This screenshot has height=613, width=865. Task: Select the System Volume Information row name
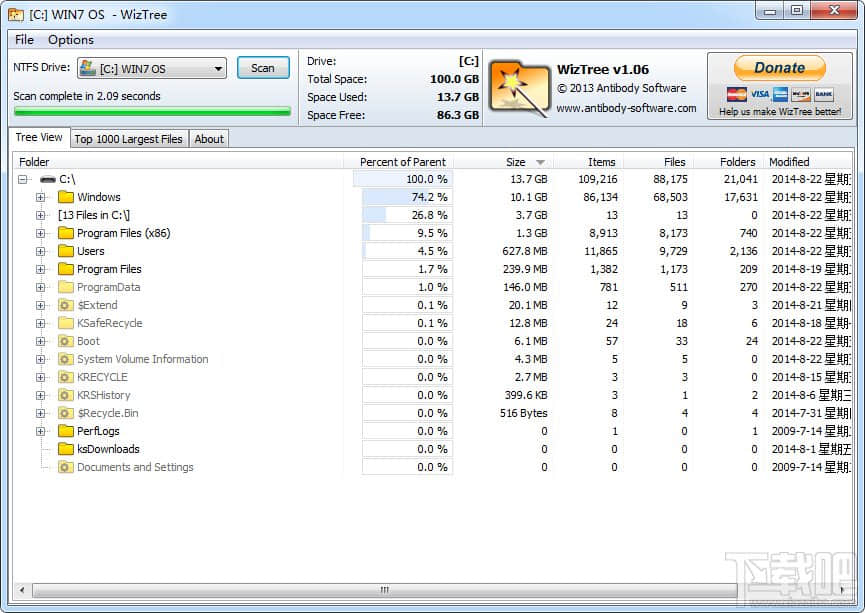point(143,359)
